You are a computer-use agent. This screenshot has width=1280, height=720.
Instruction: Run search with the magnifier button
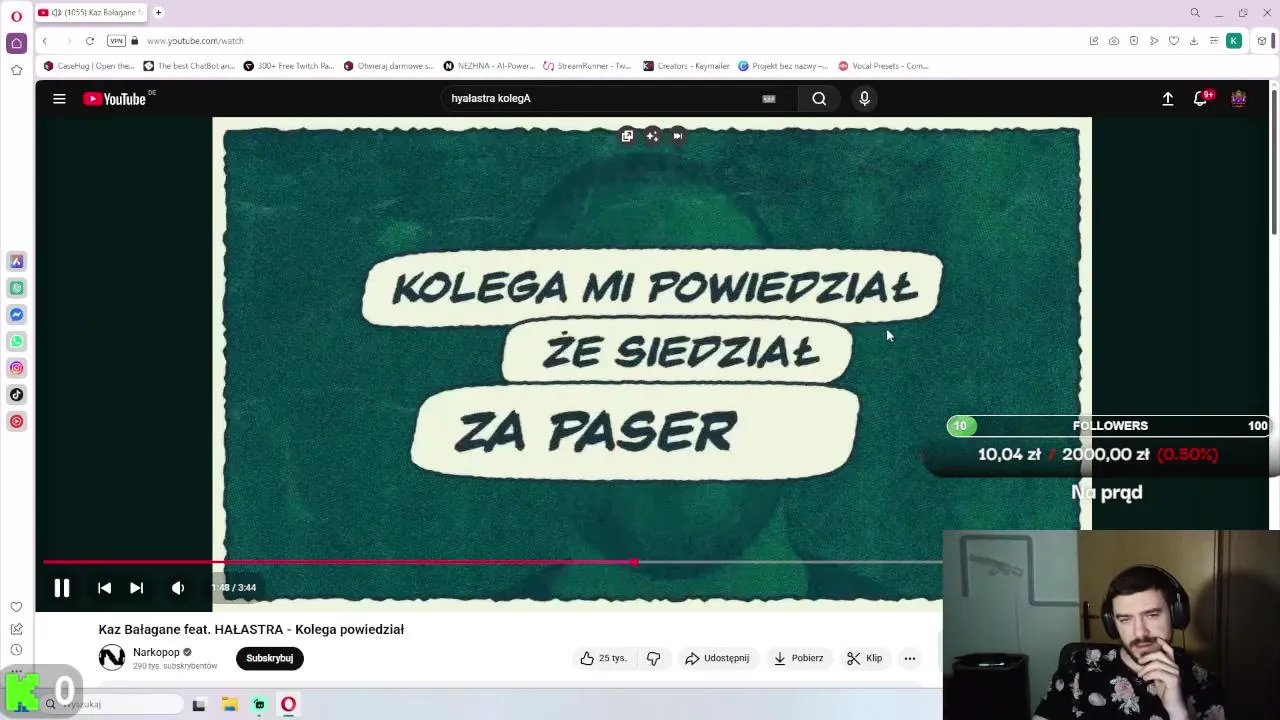[819, 98]
